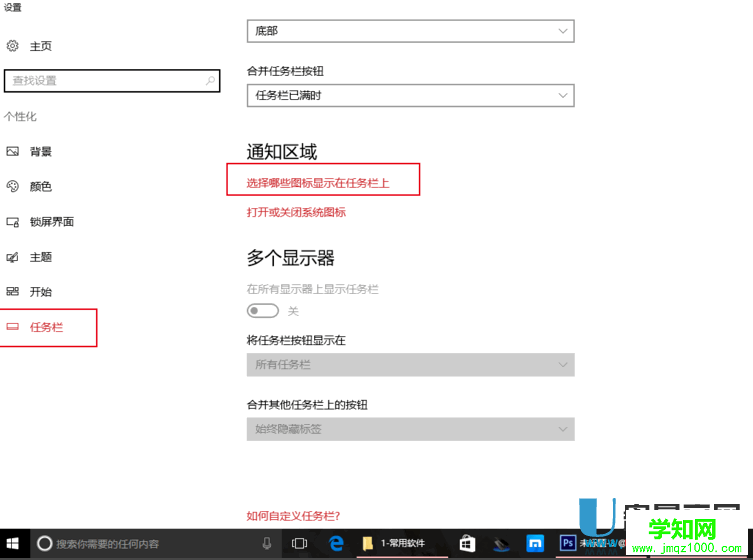Open the Windows Store taskbar icon
The width and height of the screenshot is (753, 560).
467,544
